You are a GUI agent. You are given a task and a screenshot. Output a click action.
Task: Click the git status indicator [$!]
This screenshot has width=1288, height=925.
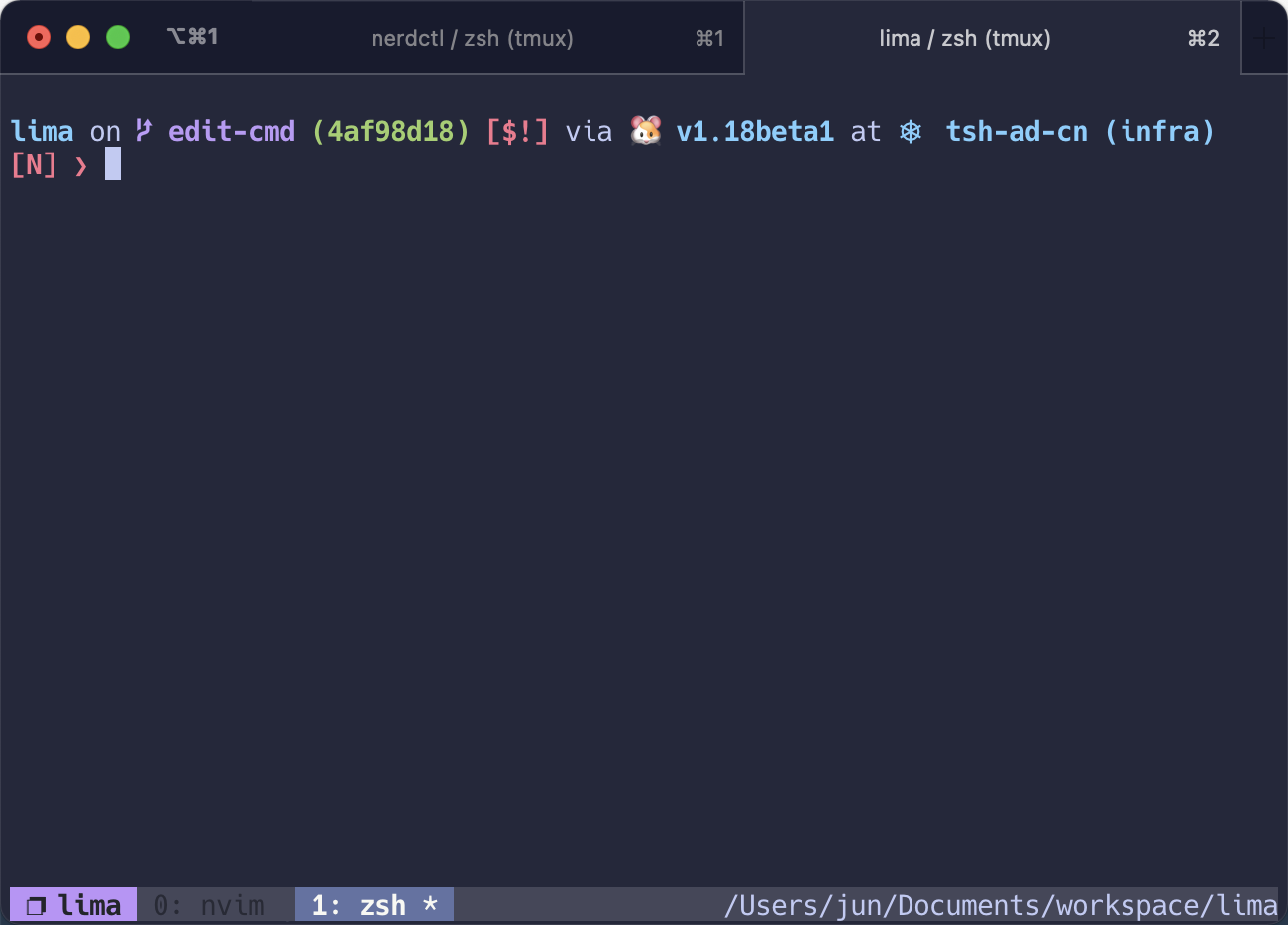[x=517, y=131]
